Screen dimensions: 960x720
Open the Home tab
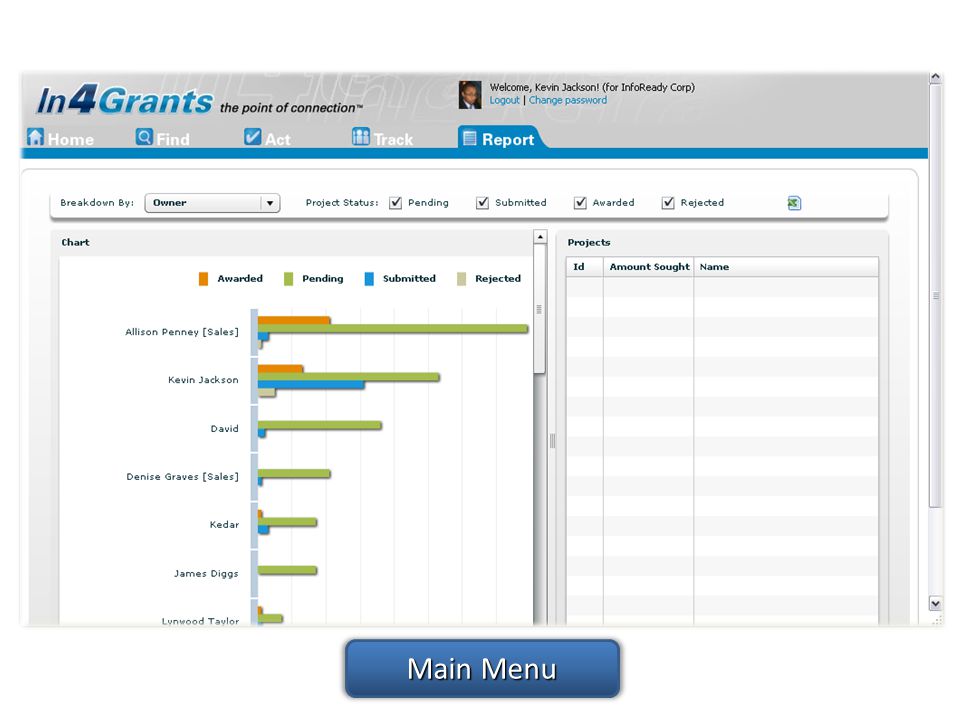61,138
